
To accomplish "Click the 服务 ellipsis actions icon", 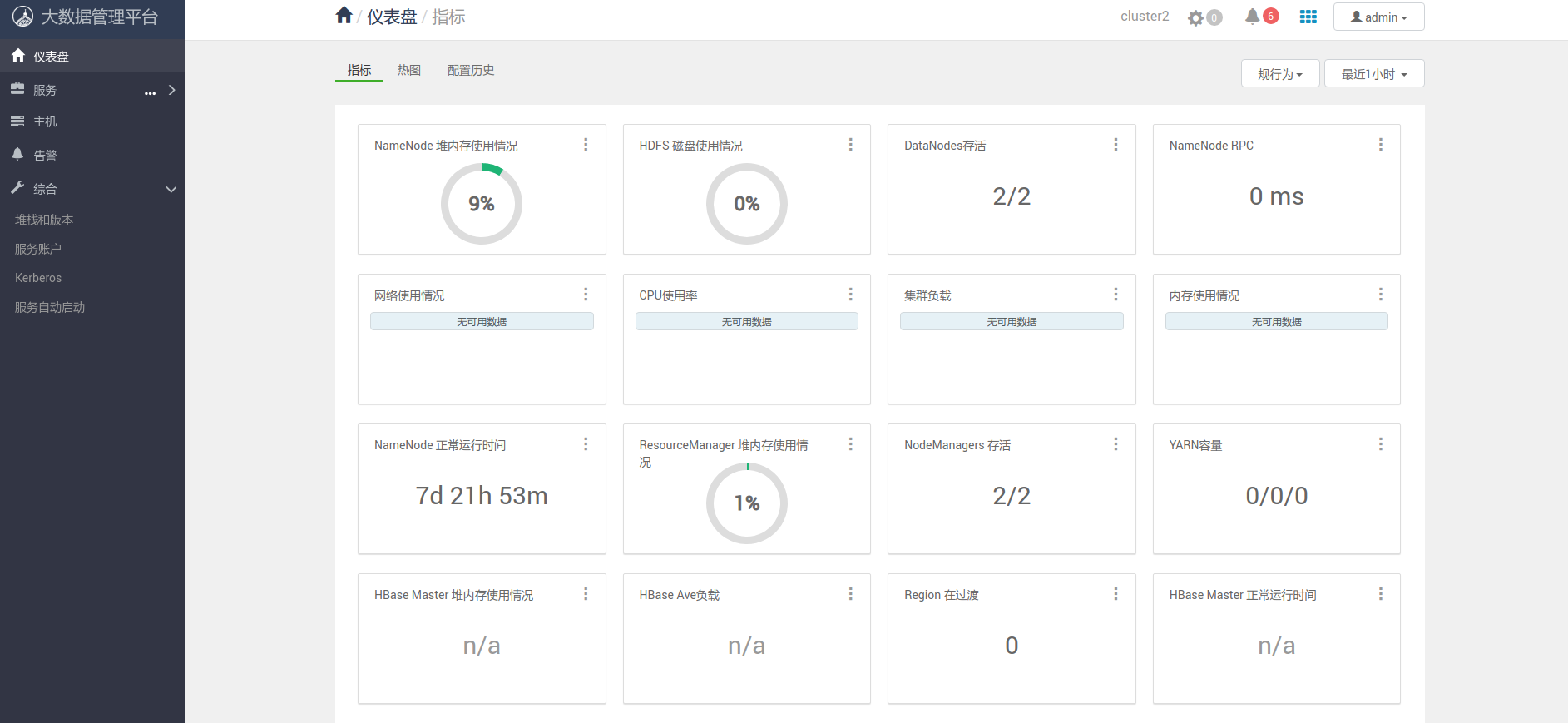I will click(x=150, y=92).
